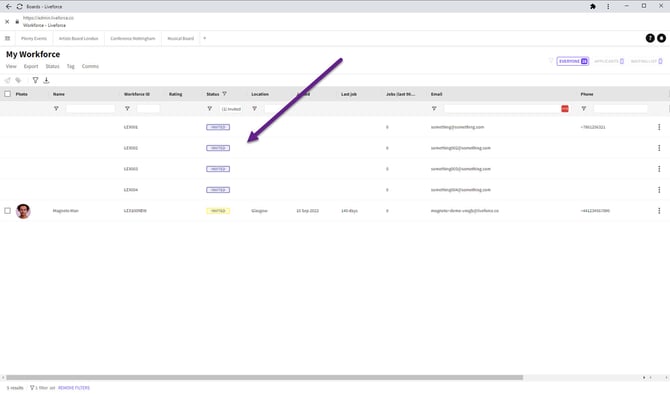Click the yellow Invited badge for Magneto Man

coord(218,211)
